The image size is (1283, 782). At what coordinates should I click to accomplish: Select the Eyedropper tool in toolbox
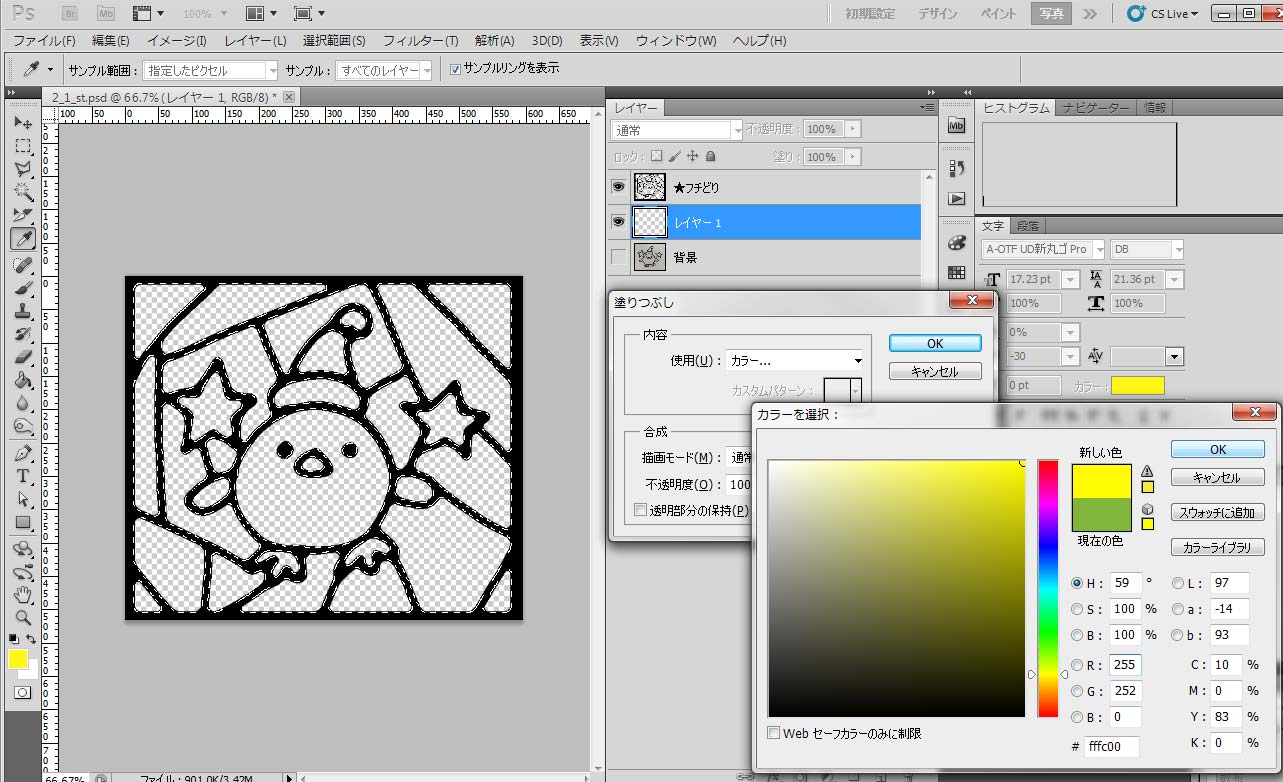22,238
